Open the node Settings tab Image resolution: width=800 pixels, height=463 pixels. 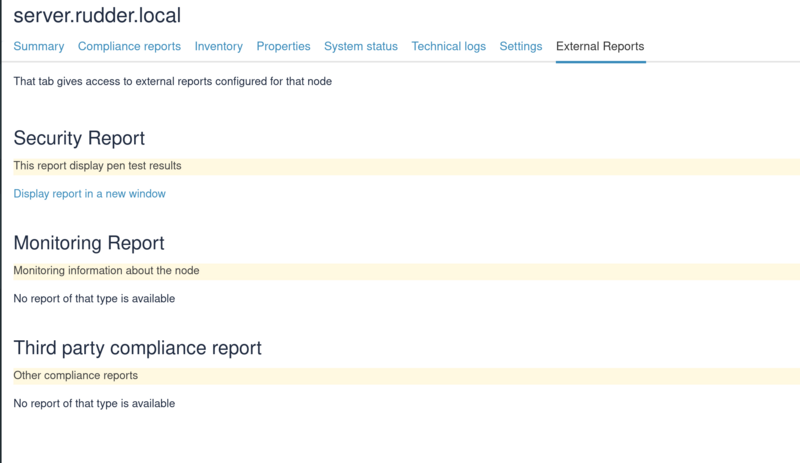pos(520,46)
